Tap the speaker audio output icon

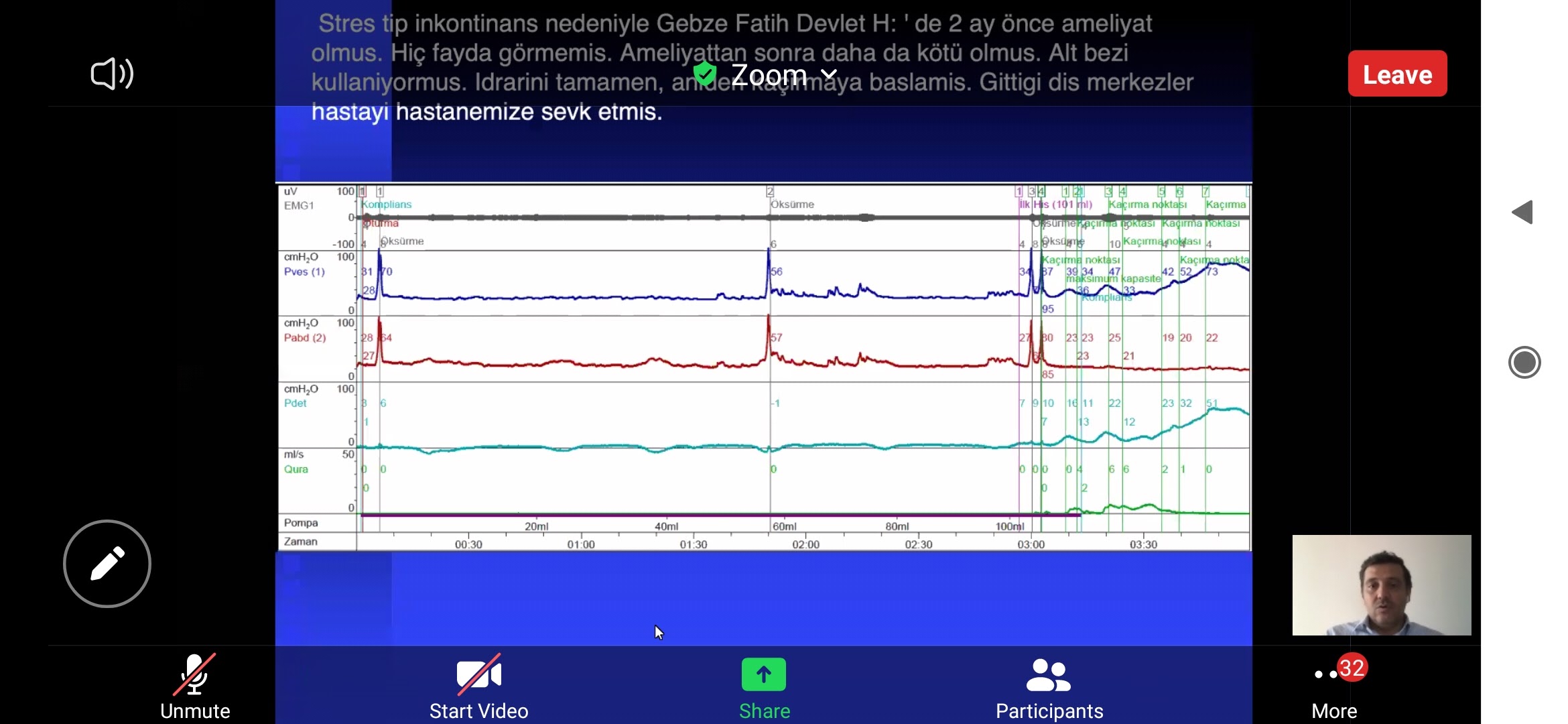(x=112, y=74)
